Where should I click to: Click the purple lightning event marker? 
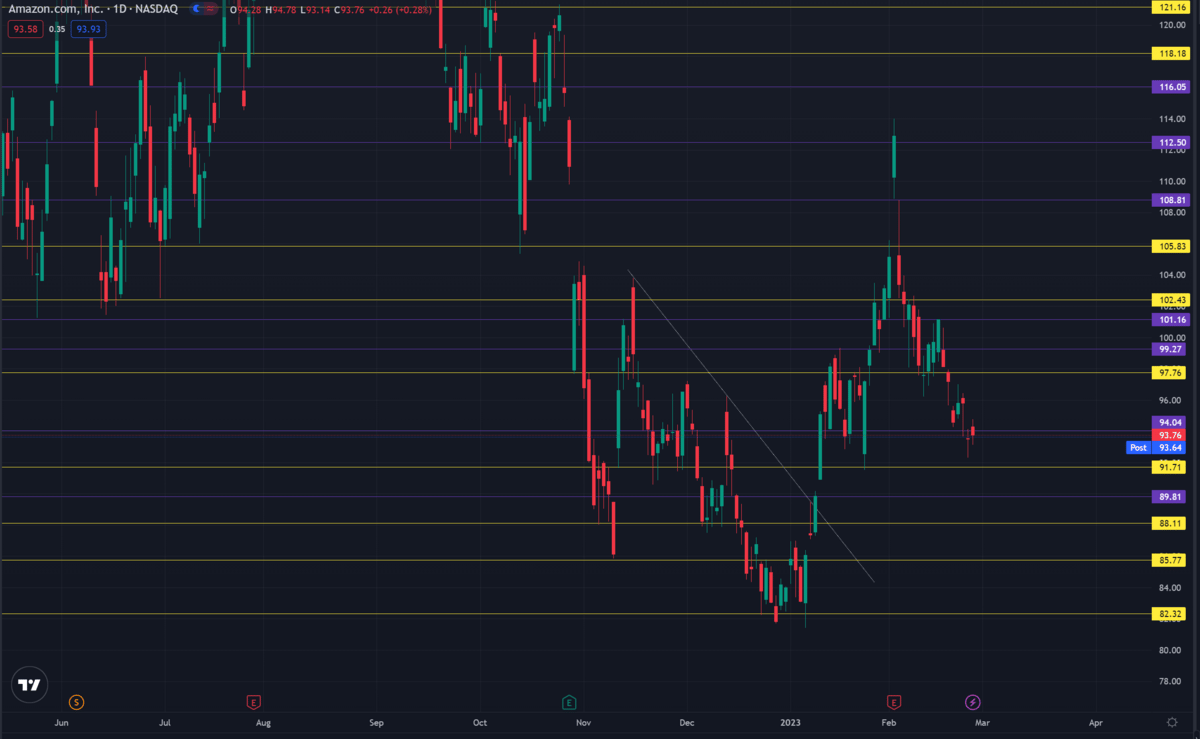(972, 703)
